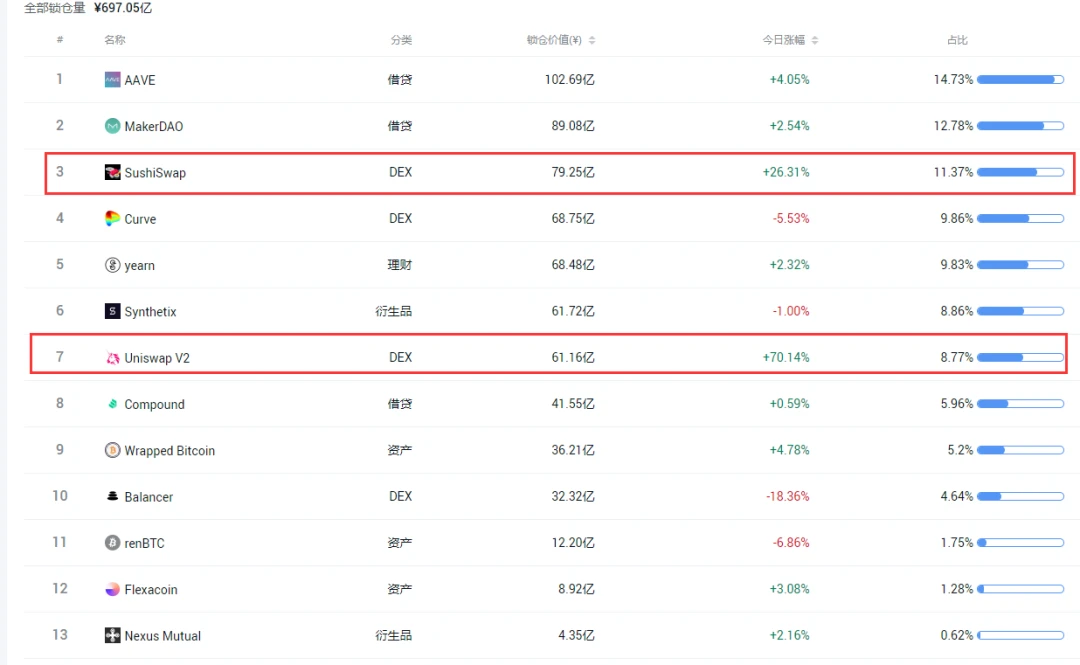
Task: Click the Synthetix logo icon
Action: [112, 311]
